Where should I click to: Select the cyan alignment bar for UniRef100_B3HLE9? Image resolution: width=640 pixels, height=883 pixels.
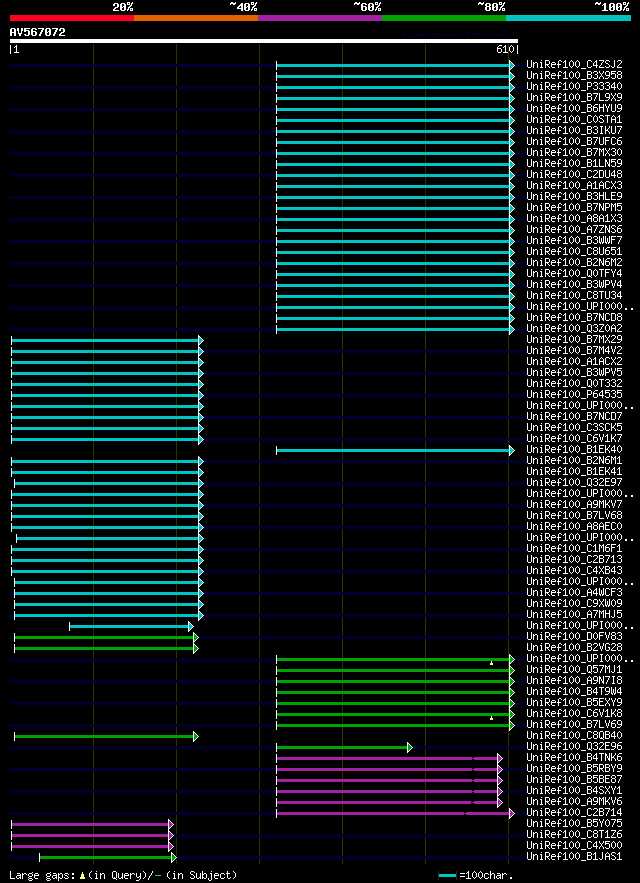395,197
